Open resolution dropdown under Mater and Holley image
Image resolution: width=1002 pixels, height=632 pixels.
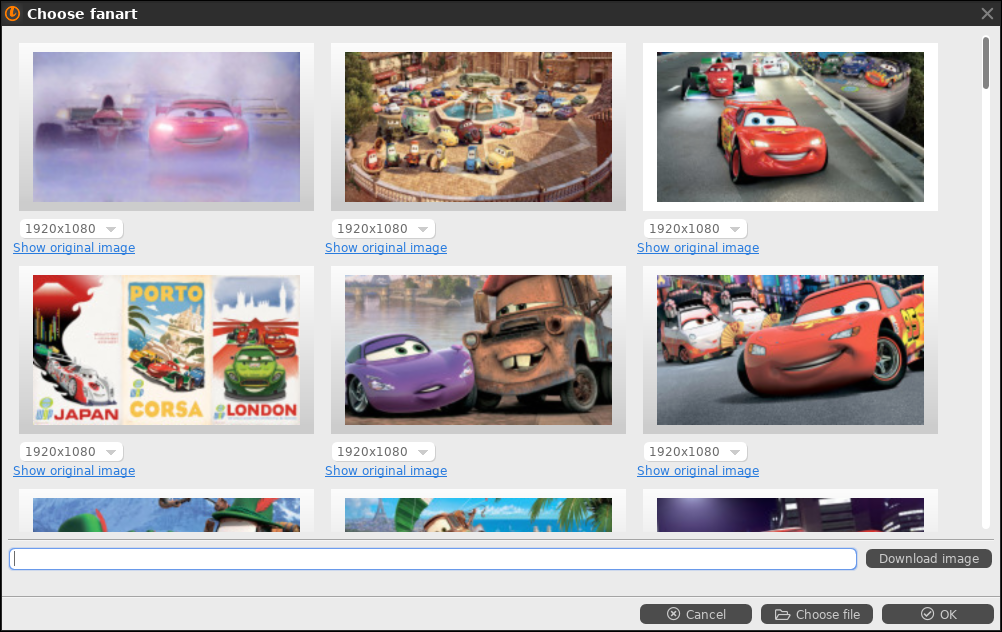click(x=383, y=452)
